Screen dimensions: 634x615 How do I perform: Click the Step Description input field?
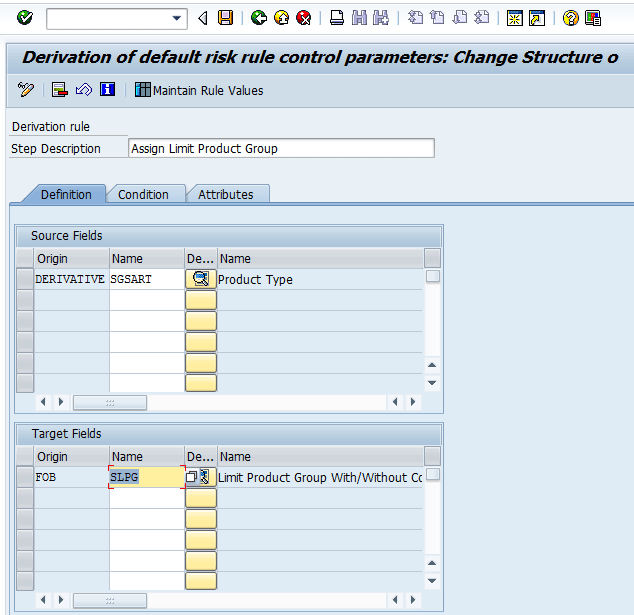(281, 148)
